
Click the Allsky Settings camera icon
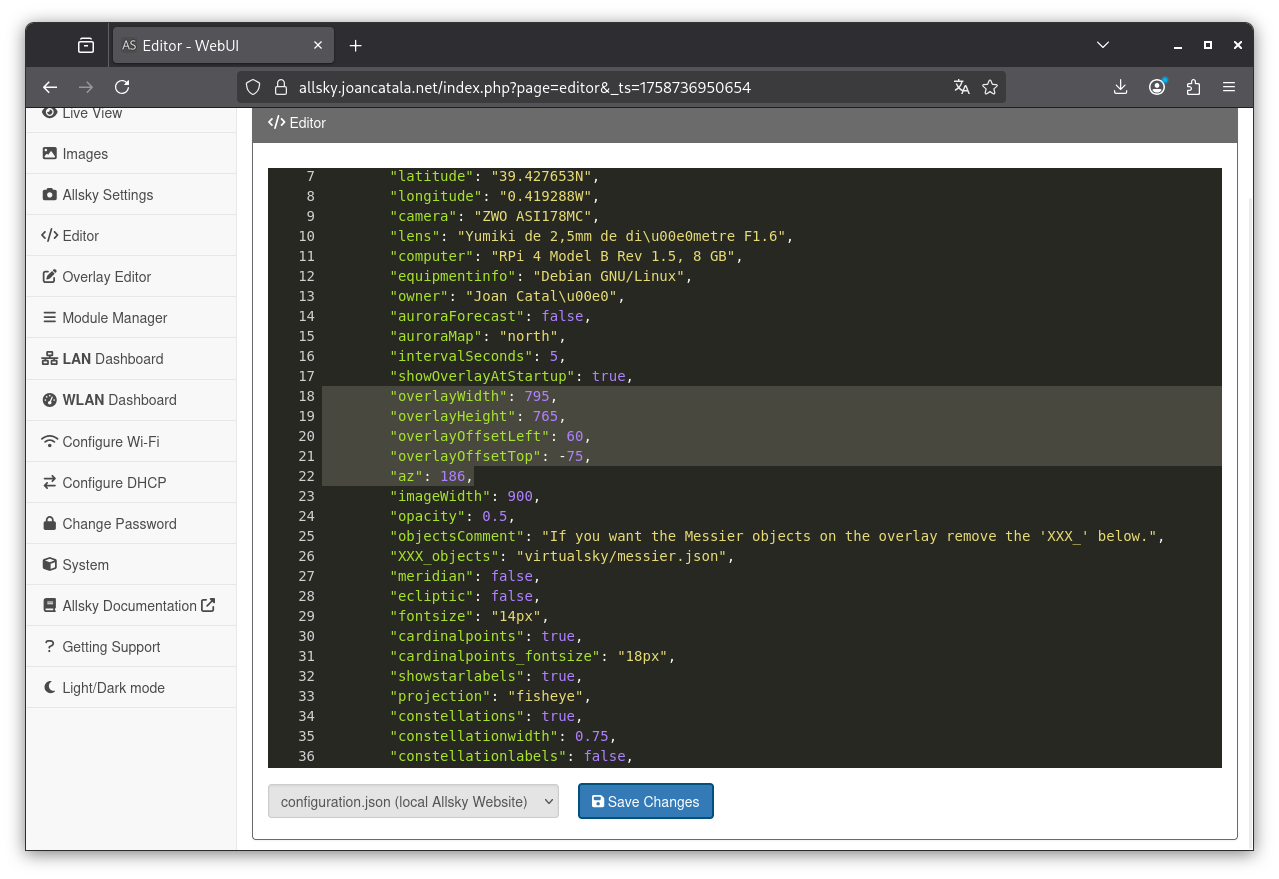(49, 195)
